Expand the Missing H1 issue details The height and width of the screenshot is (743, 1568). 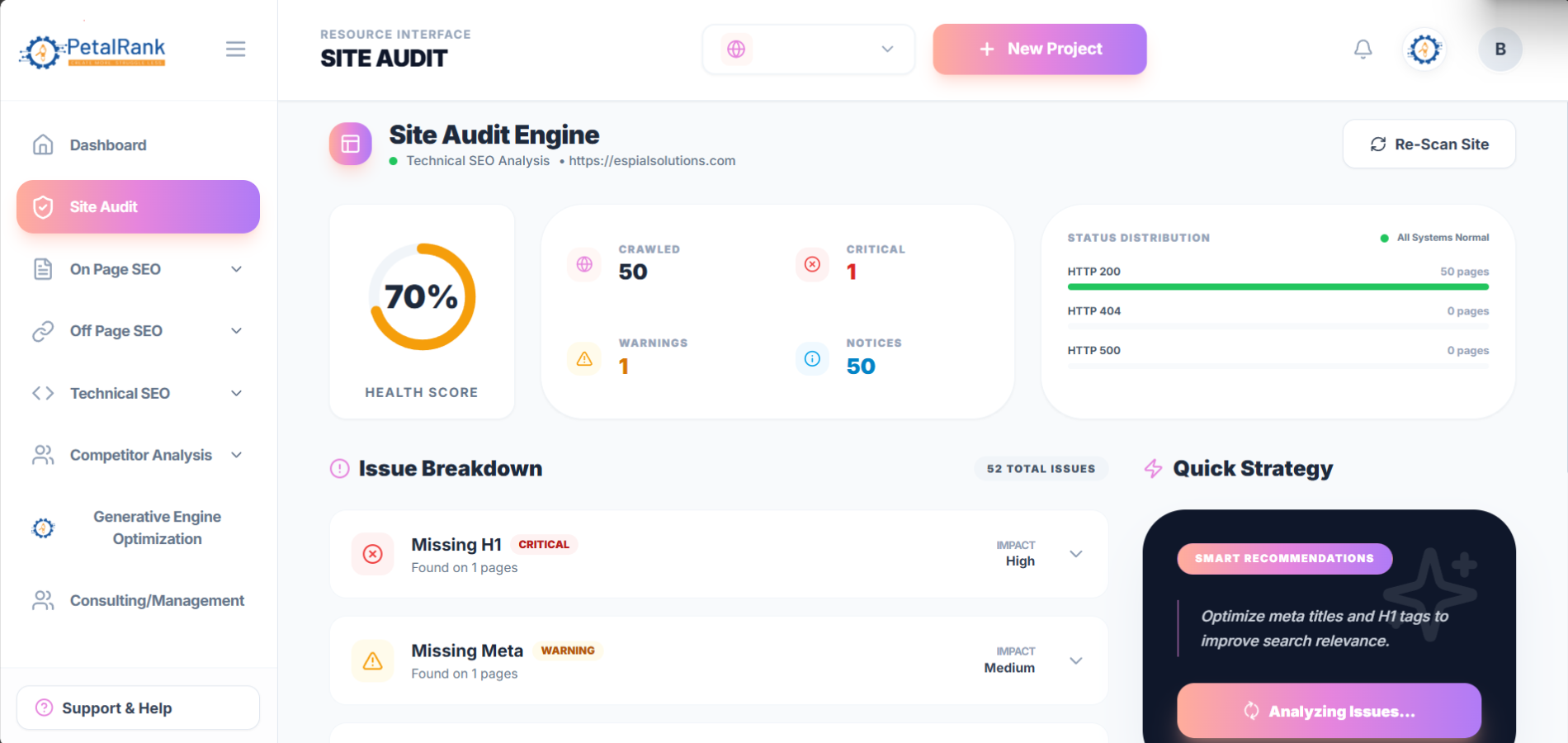[x=1076, y=554]
